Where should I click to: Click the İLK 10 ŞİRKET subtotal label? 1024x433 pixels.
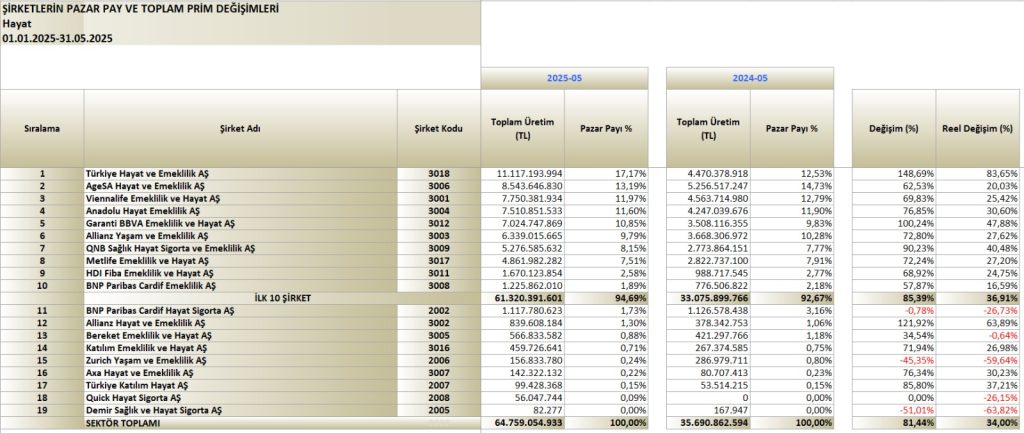pyautogui.click(x=282, y=298)
